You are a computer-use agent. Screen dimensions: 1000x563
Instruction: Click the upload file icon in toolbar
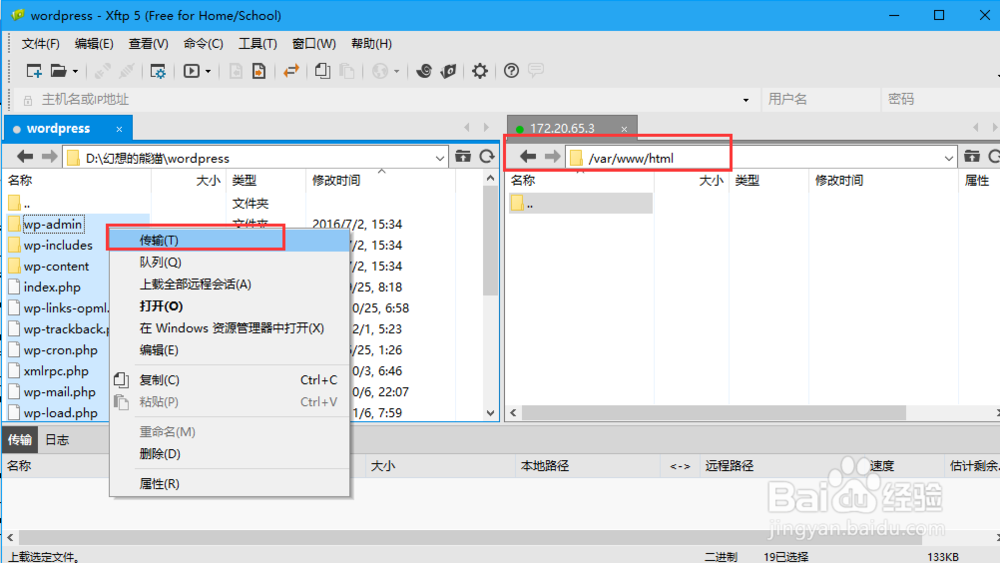259,71
